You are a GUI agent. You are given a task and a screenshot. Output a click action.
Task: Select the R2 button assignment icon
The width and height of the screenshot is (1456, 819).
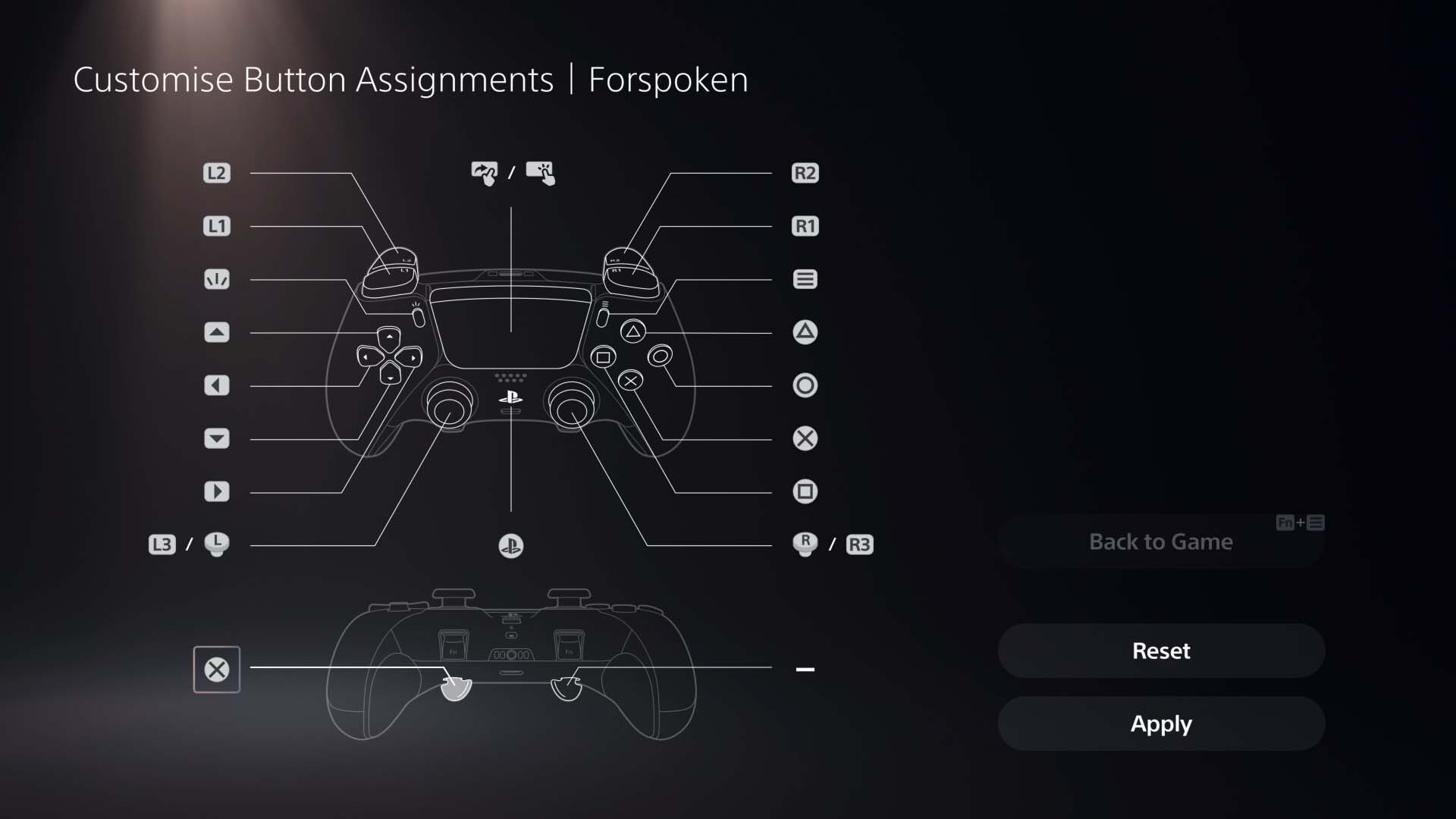[x=805, y=173]
